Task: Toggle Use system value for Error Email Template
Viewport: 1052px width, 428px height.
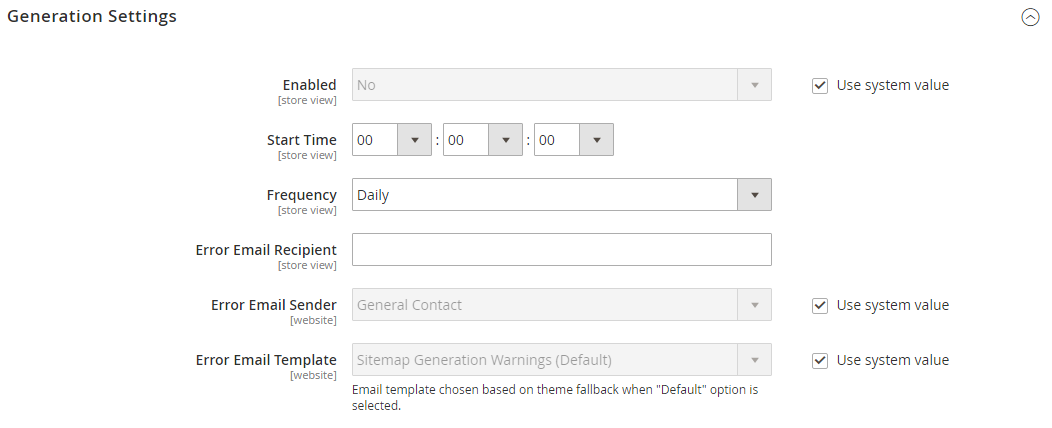Action: pos(820,360)
